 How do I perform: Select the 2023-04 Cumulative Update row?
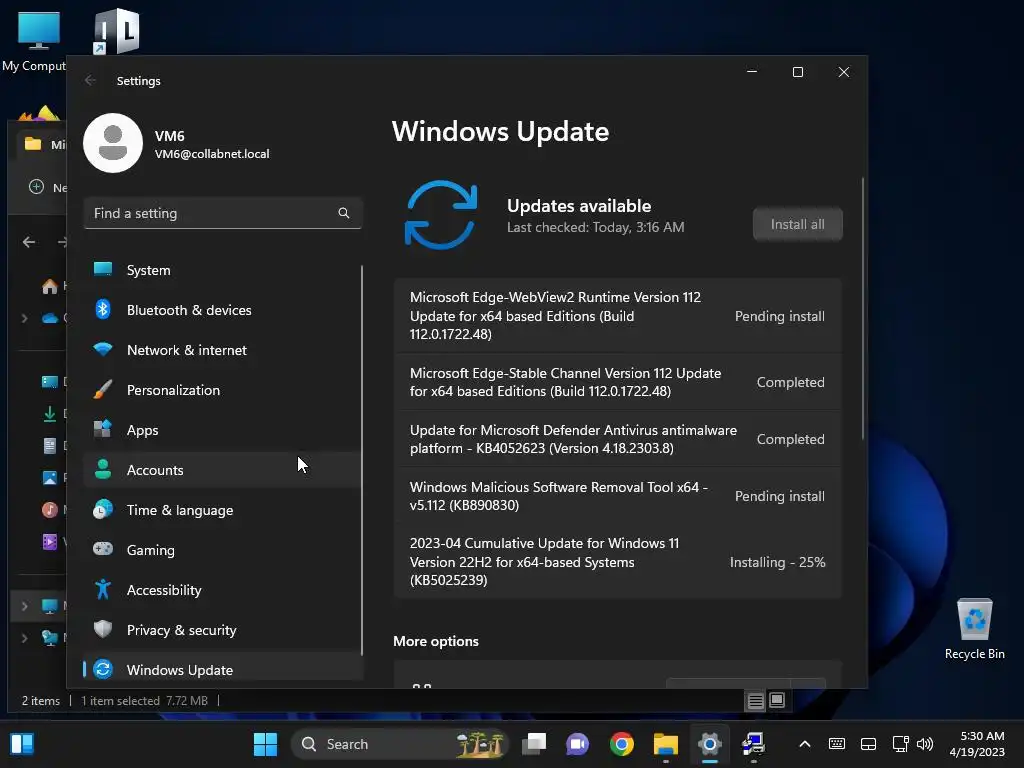click(617, 562)
